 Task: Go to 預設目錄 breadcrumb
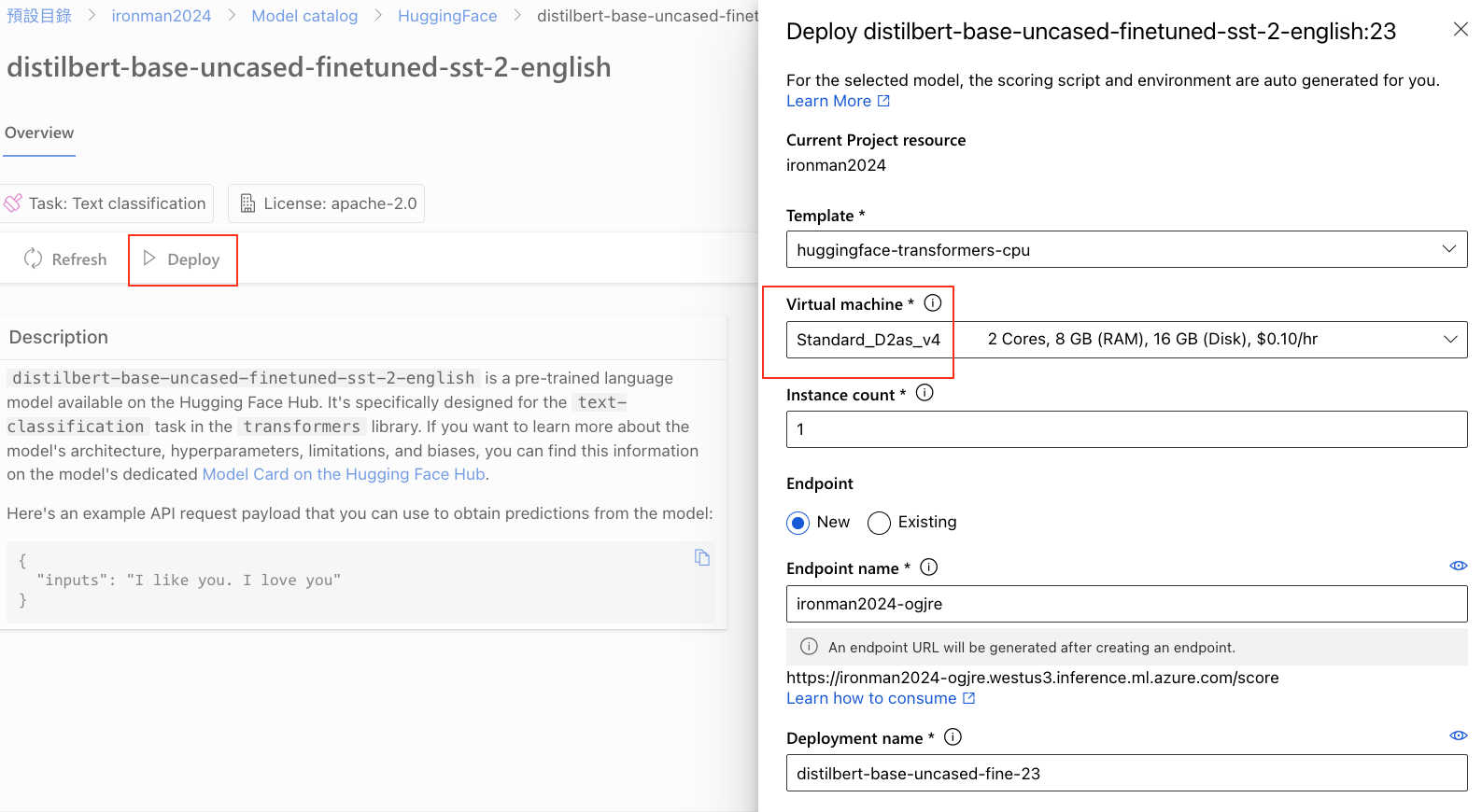pos(39,16)
